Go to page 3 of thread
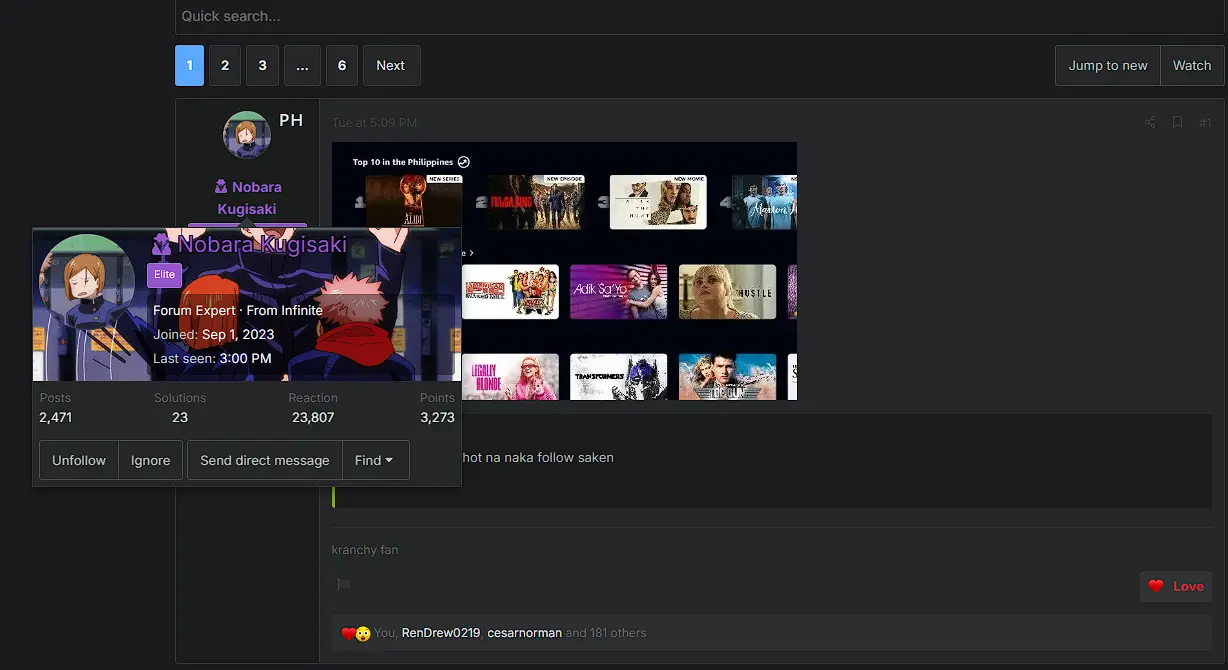Image resolution: width=1228 pixels, height=670 pixels. pos(262,65)
